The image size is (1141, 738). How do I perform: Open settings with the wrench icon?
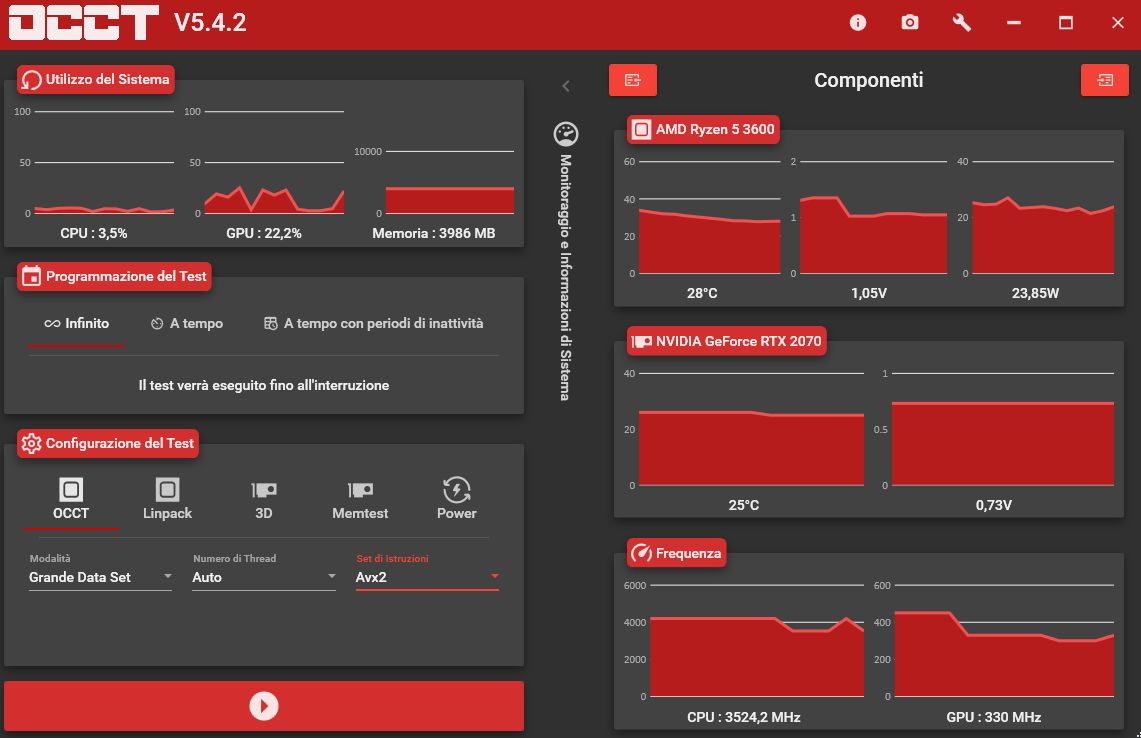961,23
